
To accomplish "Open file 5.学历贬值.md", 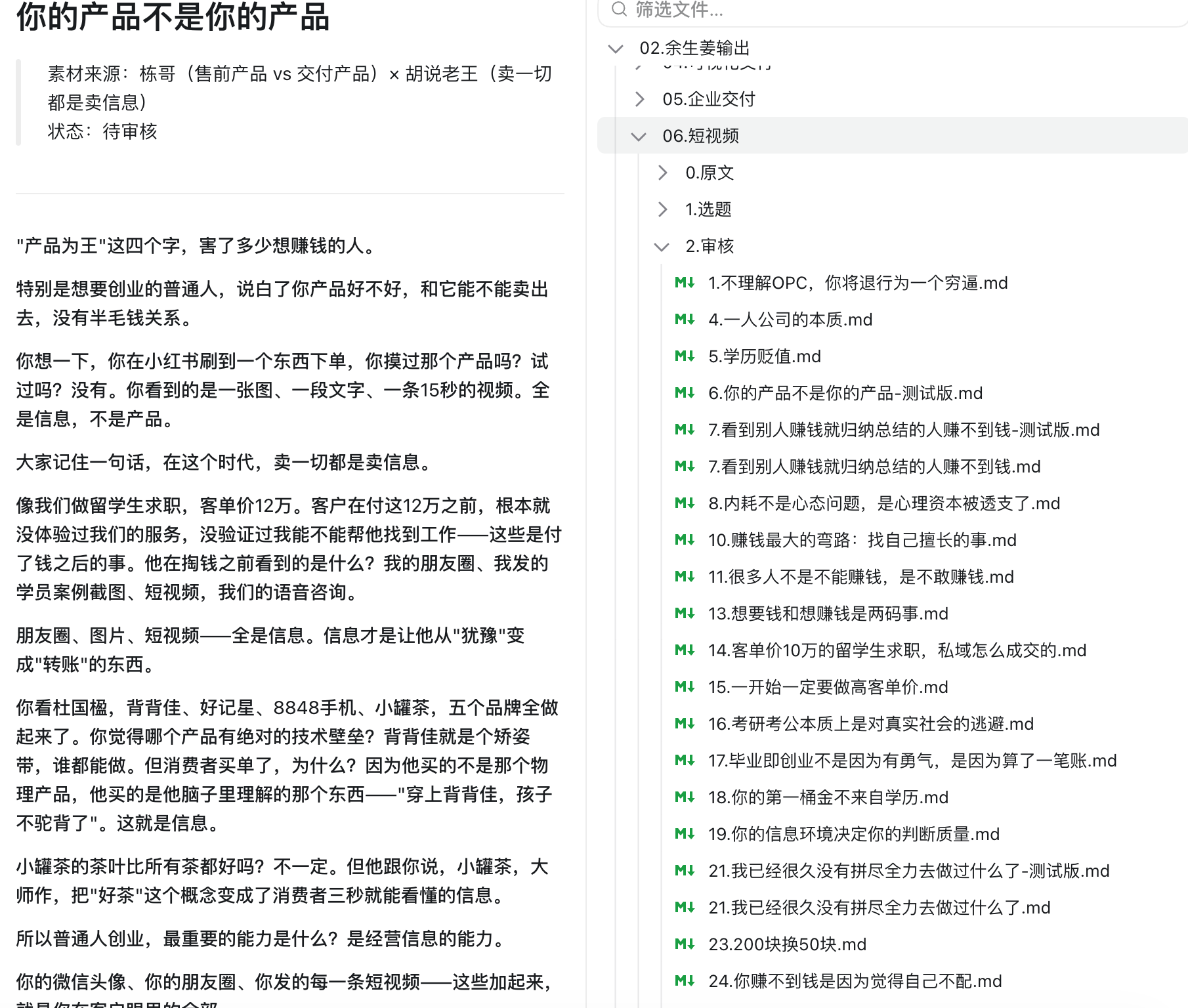I will click(x=765, y=356).
